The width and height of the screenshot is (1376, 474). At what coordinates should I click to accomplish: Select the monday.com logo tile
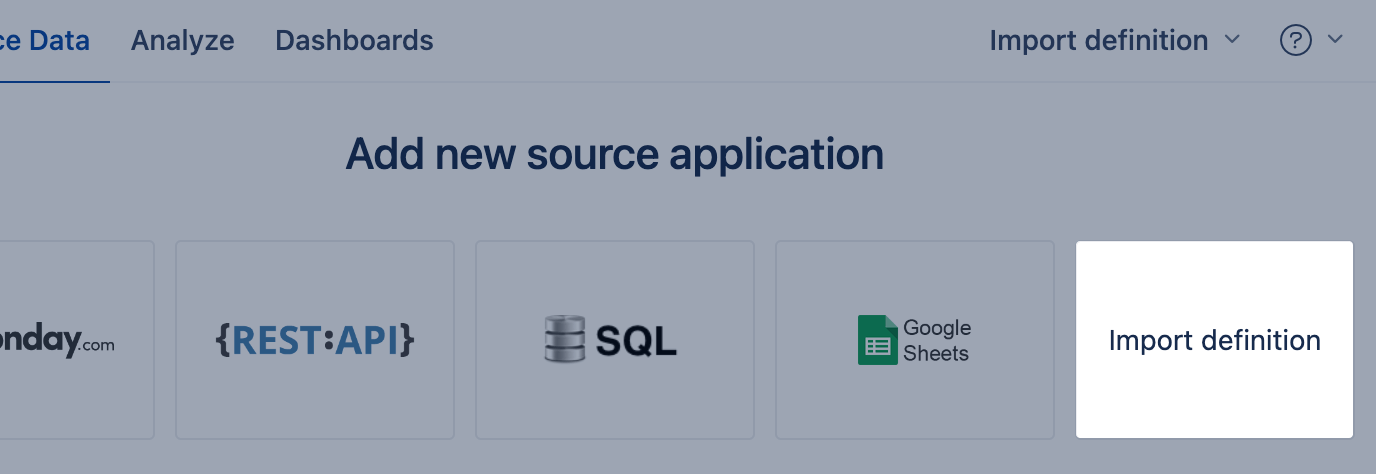70,340
